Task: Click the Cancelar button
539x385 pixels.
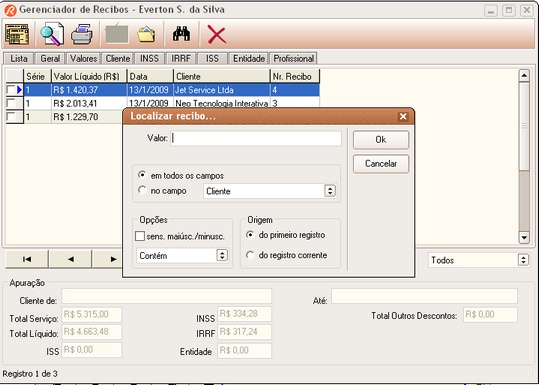Action: pos(381,164)
